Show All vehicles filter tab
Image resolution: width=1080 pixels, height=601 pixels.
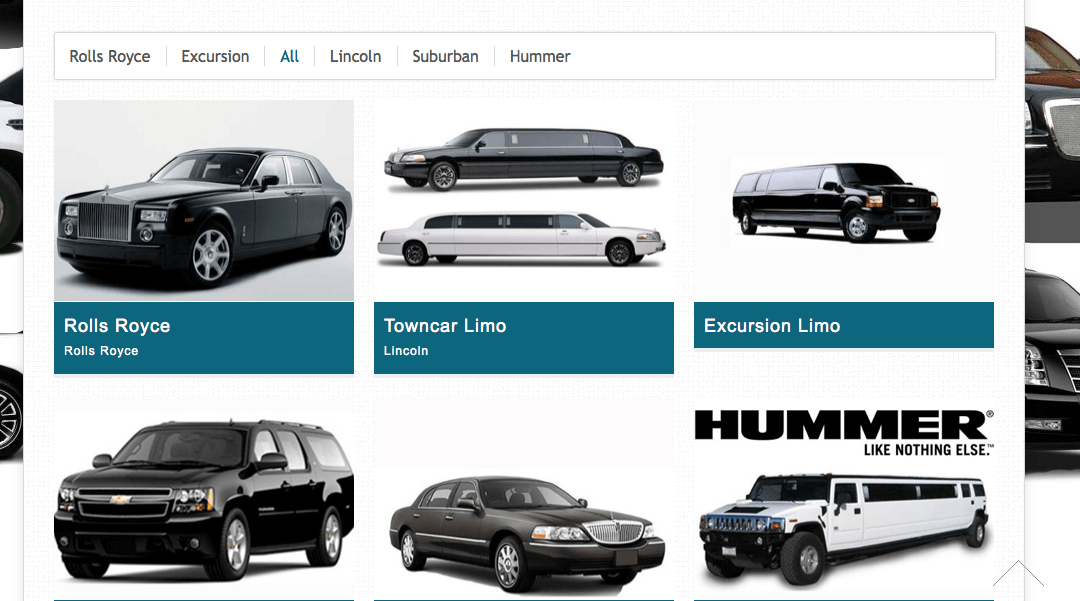pyautogui.click(x=289, y=56)
